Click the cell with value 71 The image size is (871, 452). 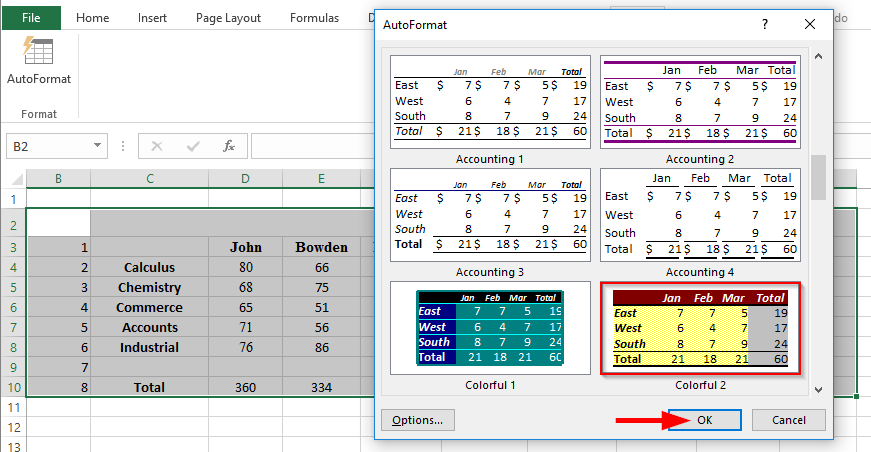[x=246, y=327]
